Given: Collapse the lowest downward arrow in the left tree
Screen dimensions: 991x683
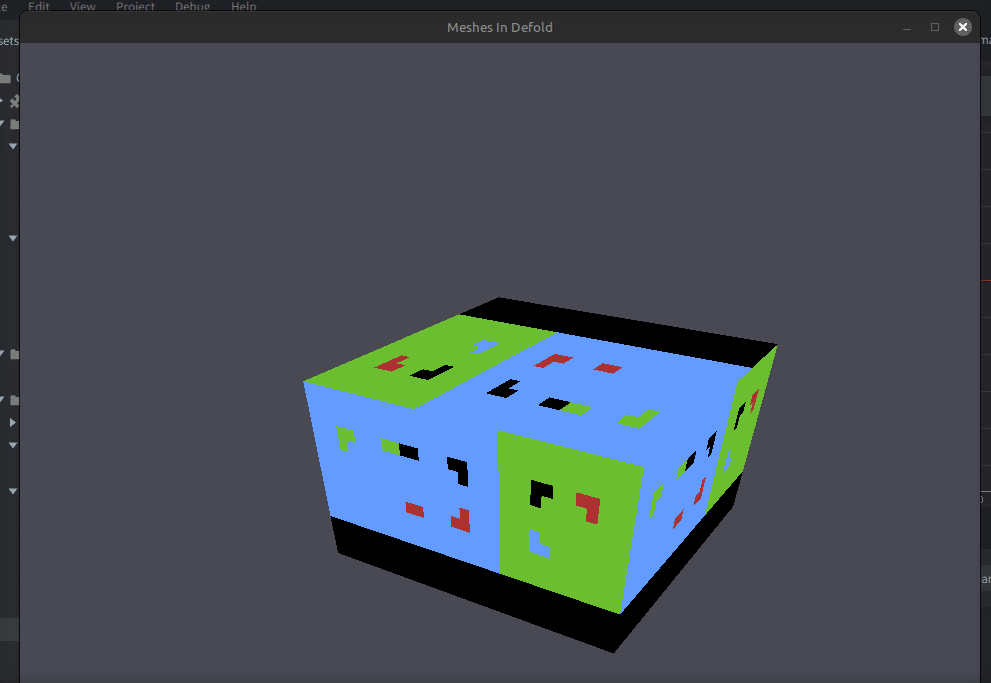Looking at the screenshot, I should click(13, 491).
